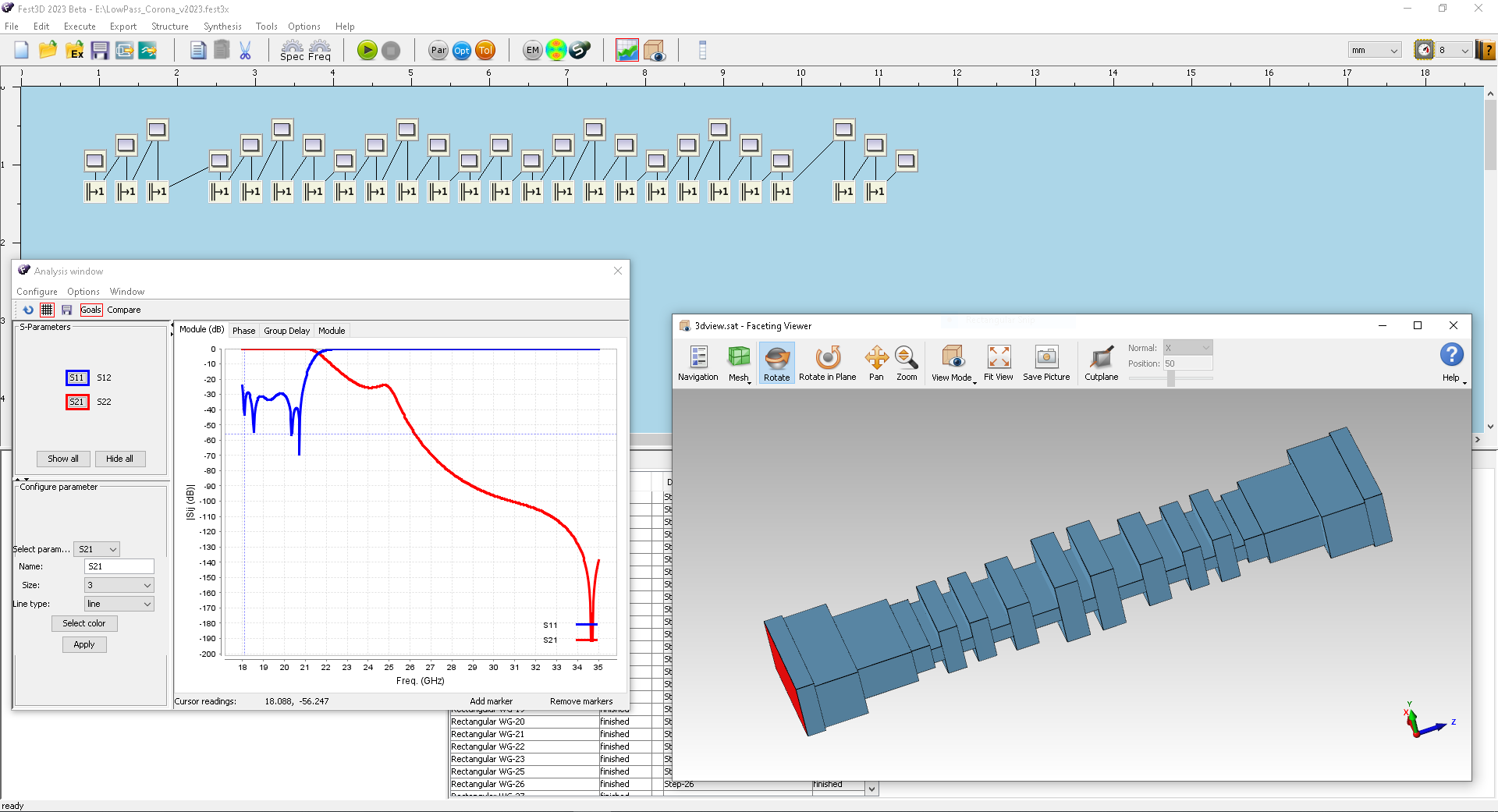Activate the Rotate tool in Faceting Viewer
1498x812 pixels.
click(x=776, y=361)
